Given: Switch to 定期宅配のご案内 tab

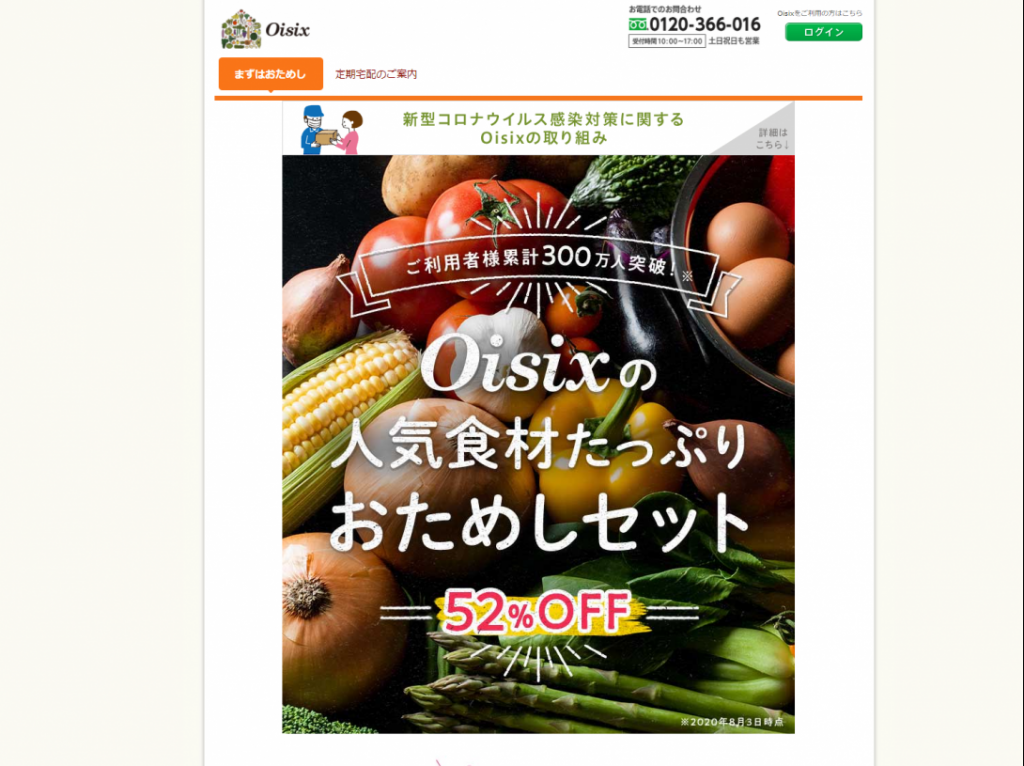Looking at the screenshot, I should (376, 74).
